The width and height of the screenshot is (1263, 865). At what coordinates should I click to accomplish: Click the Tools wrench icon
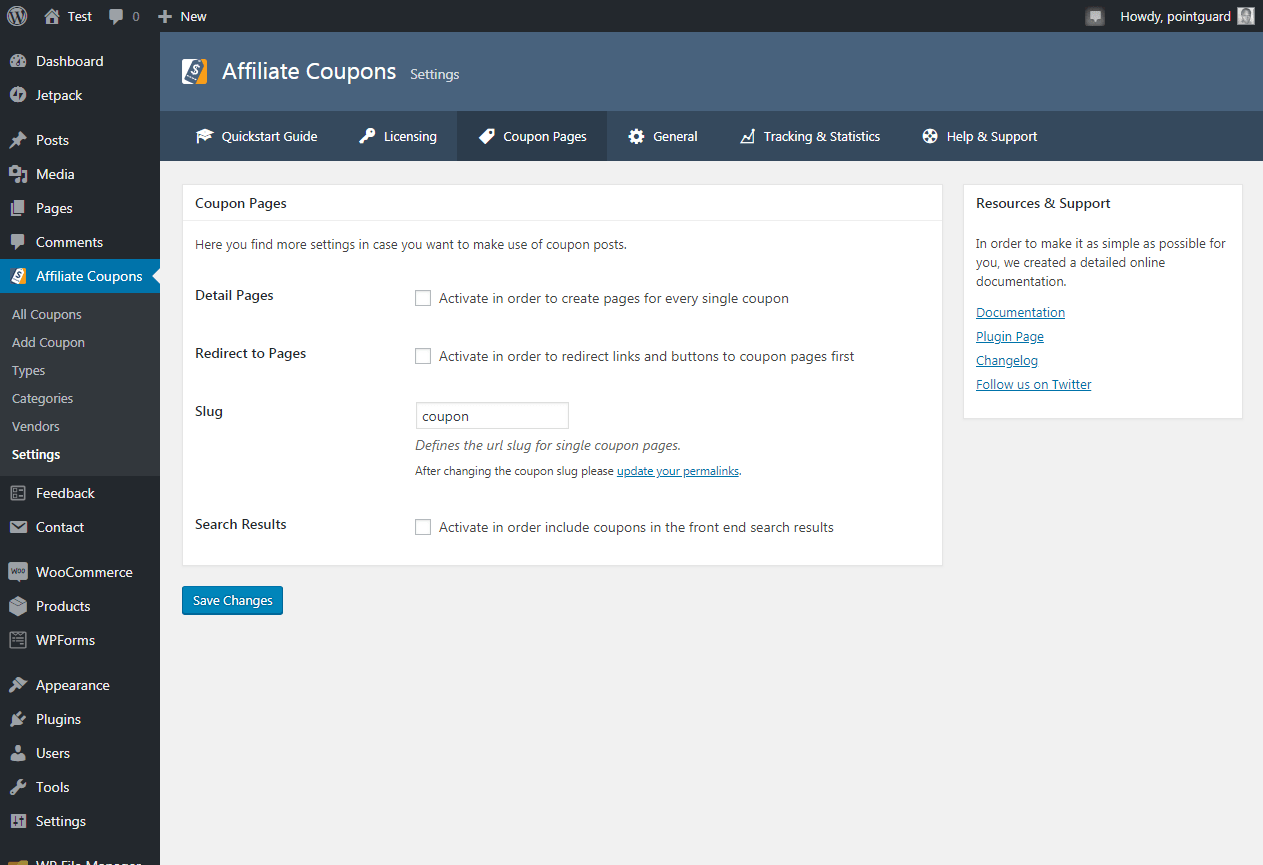point(18,787)
